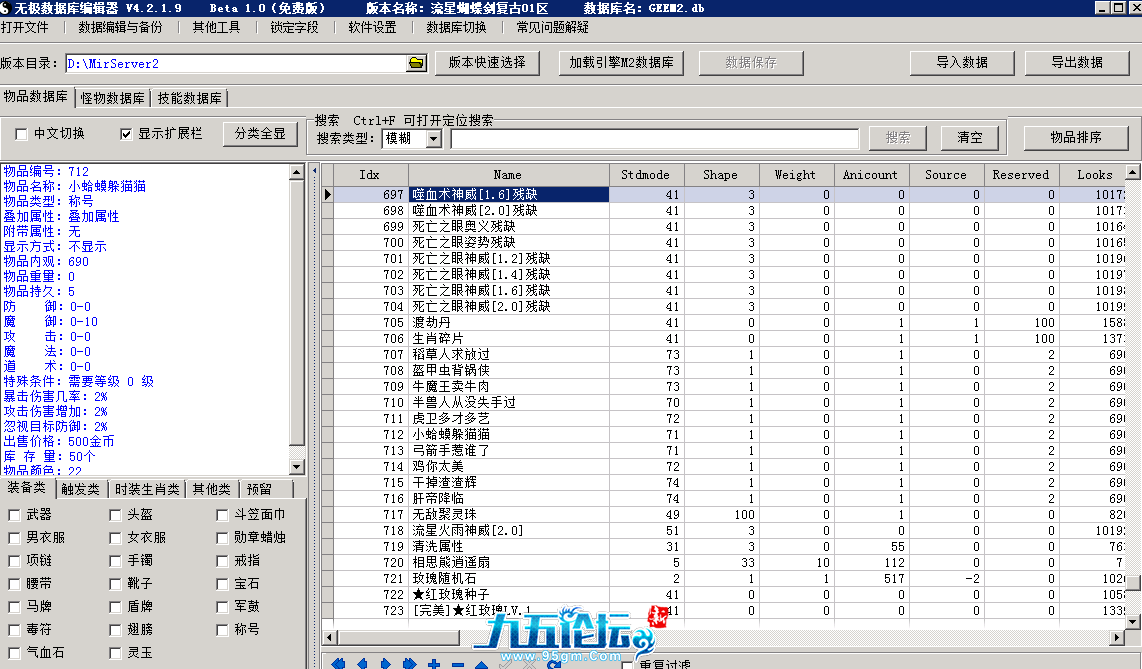Go to previous record with navigator arrow
The height and width of the screenshot is (669, 1142).
pyautogui.click(x=361, y=663)
